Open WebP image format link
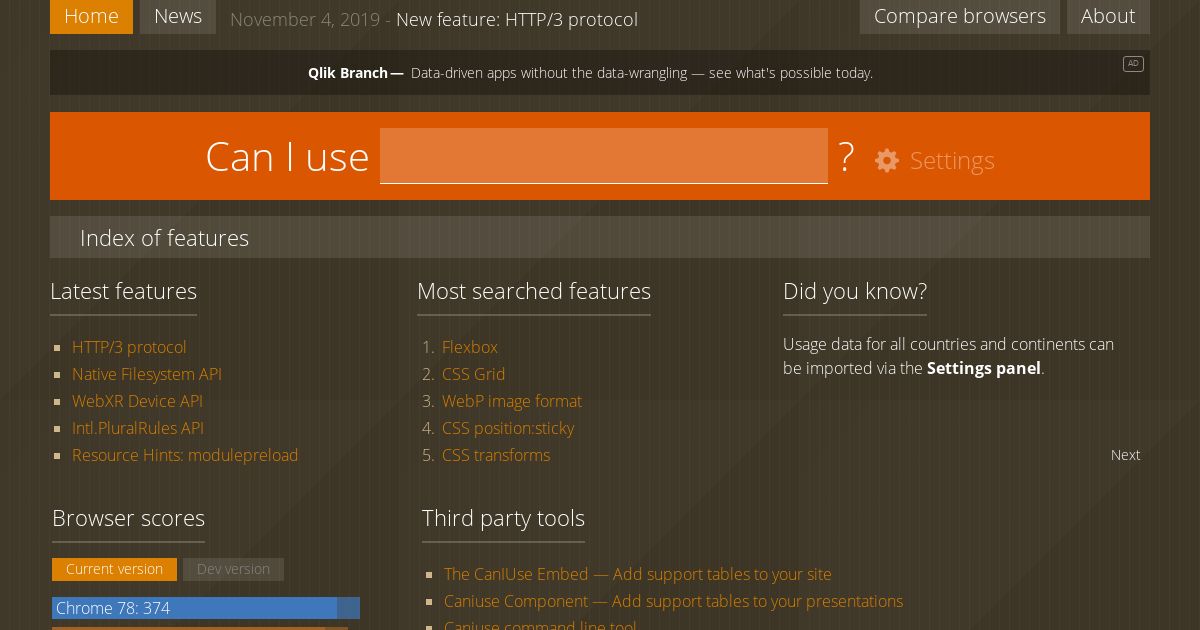 pyautogui.click(x=512, y=401)
